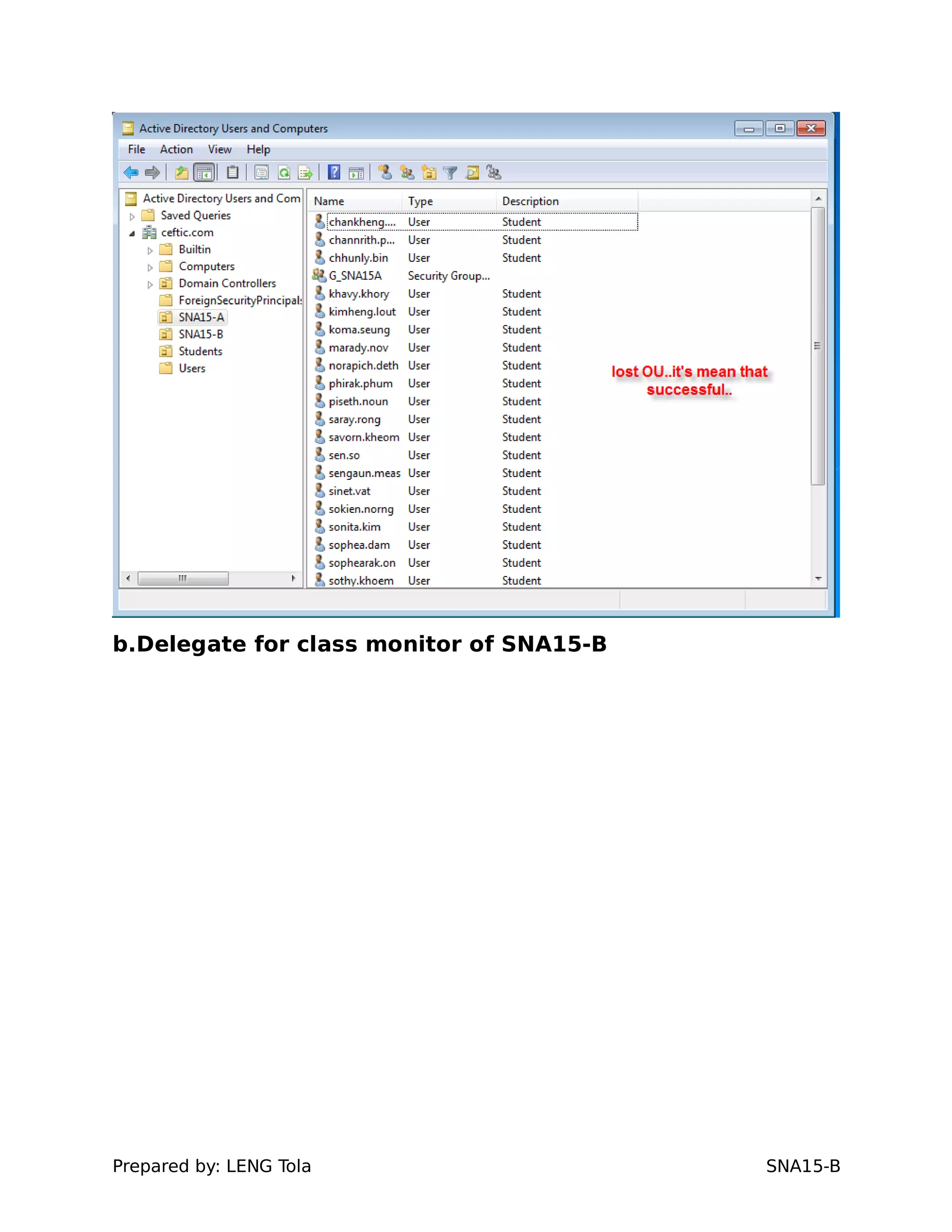Expand the Saved Queries node
Viewport: 952px width, 1232px height.
[132, 217]
